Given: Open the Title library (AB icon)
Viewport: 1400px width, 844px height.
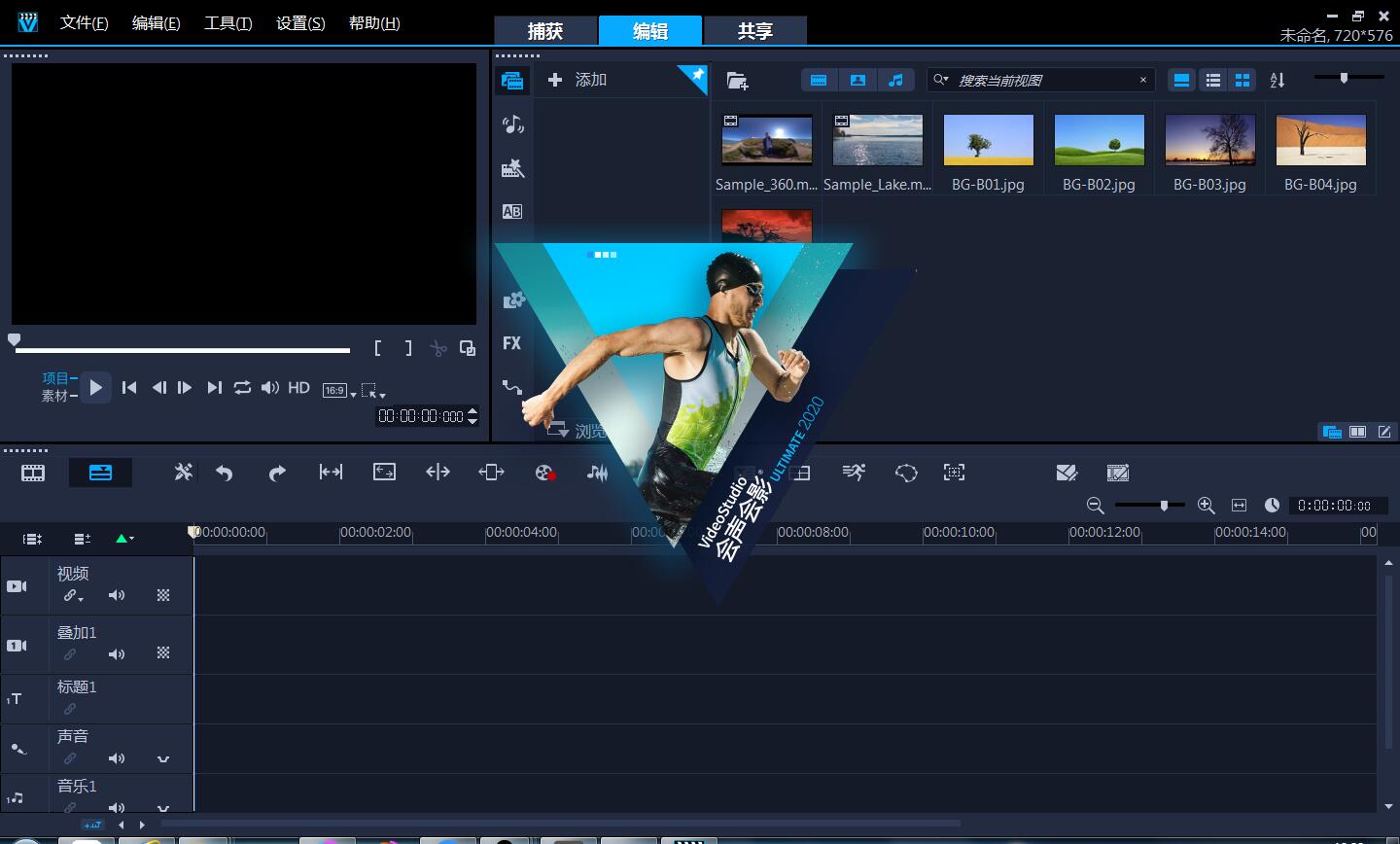Looking at the screenshot, I should click(x=512, y=211).
